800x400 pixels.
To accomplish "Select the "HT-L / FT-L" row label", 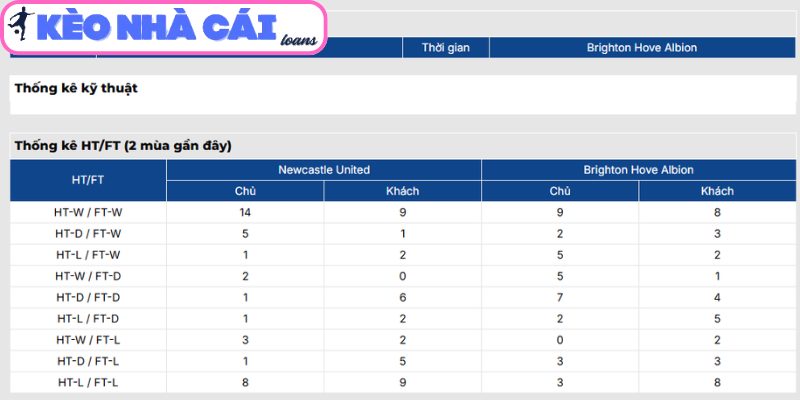I will pos(88,382).
